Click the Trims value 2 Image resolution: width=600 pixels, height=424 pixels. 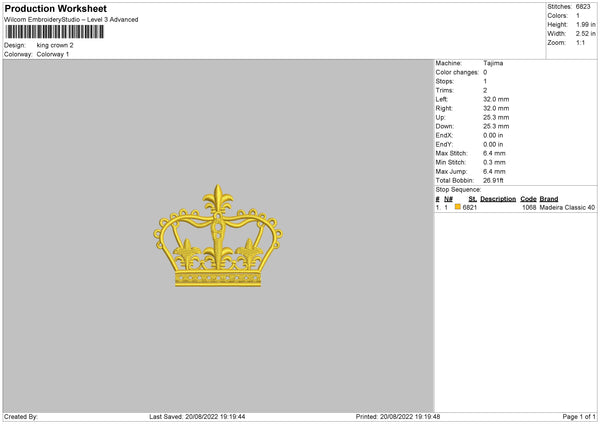[485, 90]
